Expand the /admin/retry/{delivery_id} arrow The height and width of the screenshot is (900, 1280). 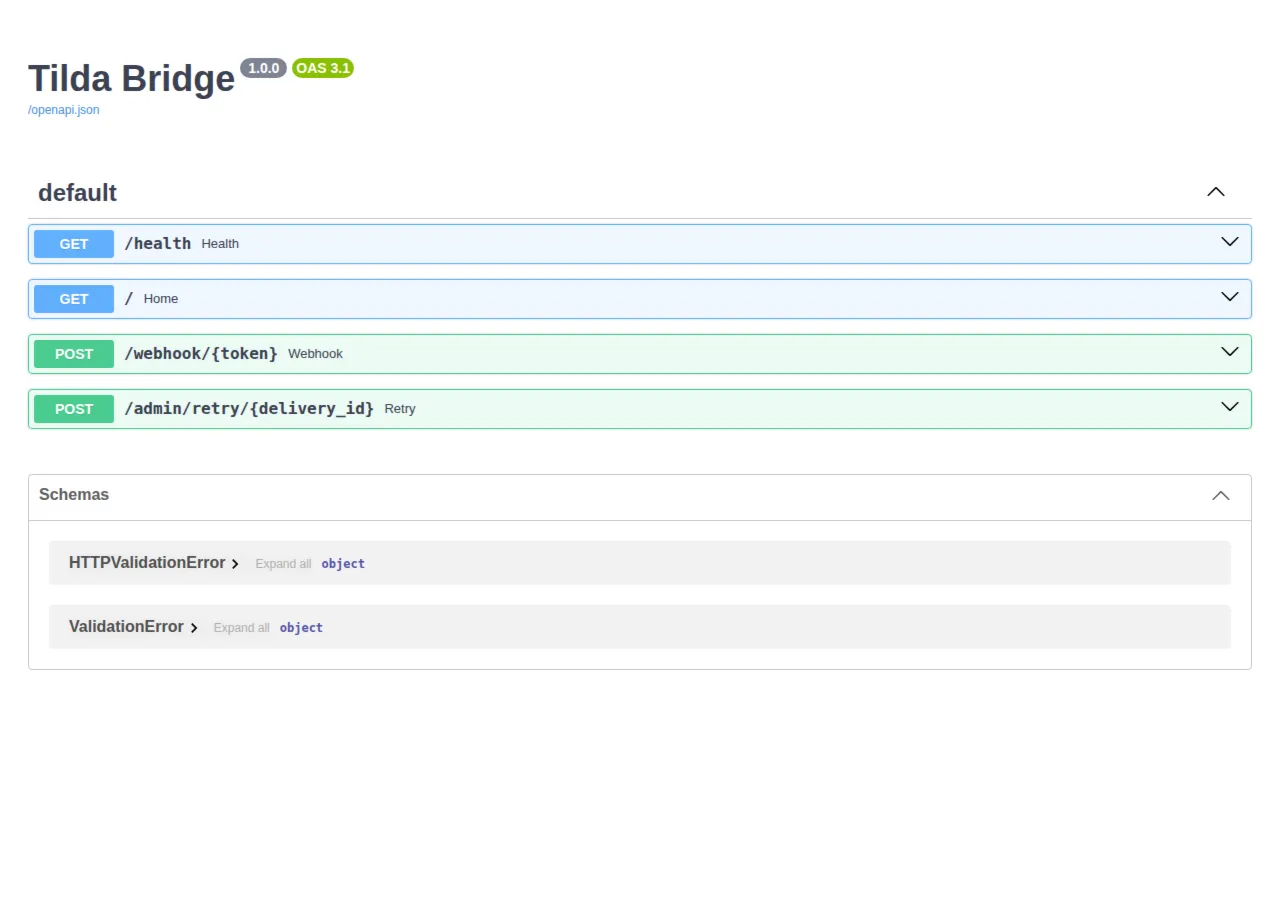coord(1230,407)
